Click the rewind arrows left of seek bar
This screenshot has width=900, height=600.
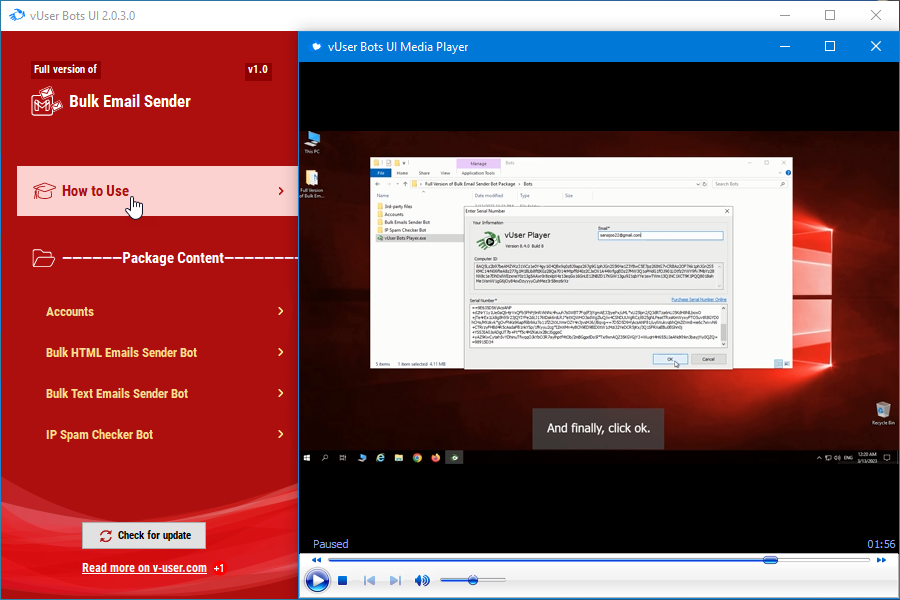[x=316, y=560]
